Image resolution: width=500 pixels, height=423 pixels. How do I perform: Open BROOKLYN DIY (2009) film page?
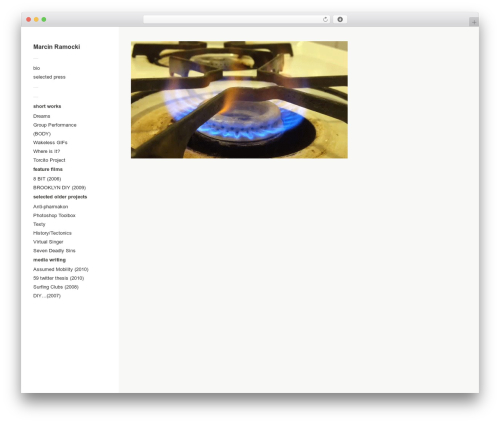click(59, 188)
